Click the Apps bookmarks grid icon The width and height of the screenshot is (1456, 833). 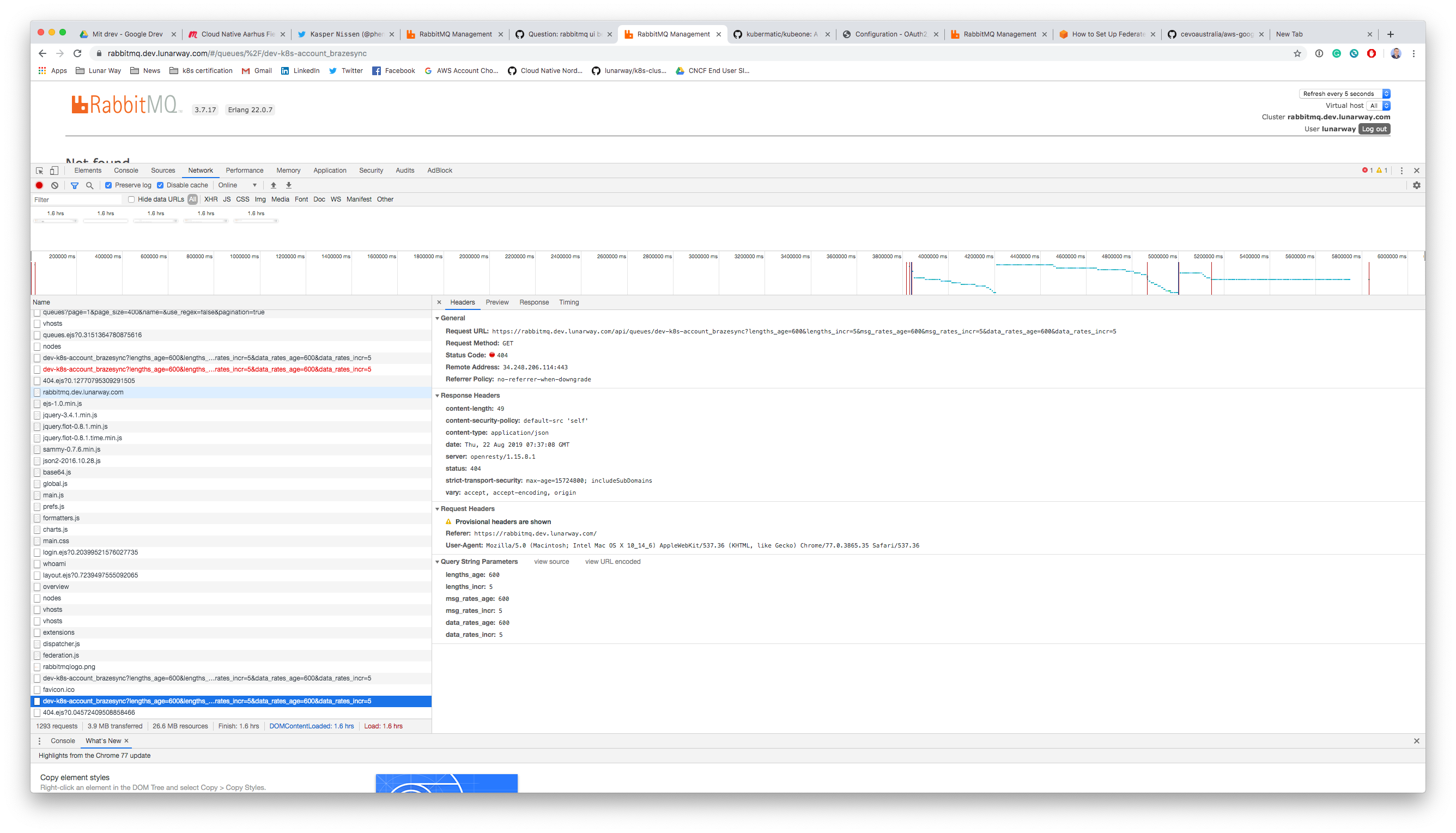point(43,71)
